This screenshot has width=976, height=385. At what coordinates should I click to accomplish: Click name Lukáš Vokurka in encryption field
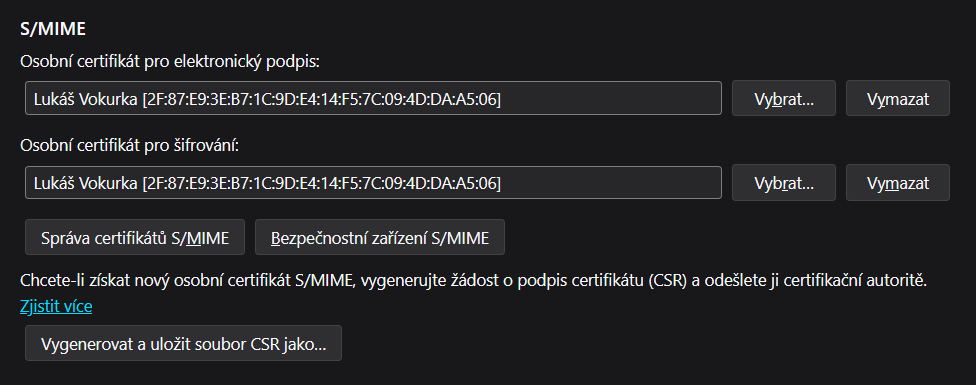(86, 183)
